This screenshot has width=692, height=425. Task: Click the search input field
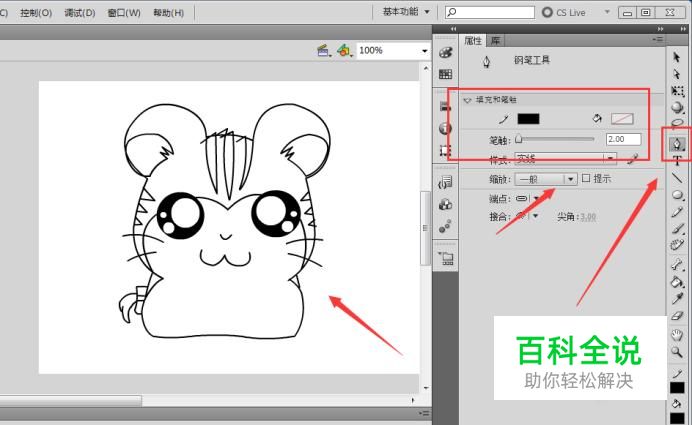tap(490, 12)
